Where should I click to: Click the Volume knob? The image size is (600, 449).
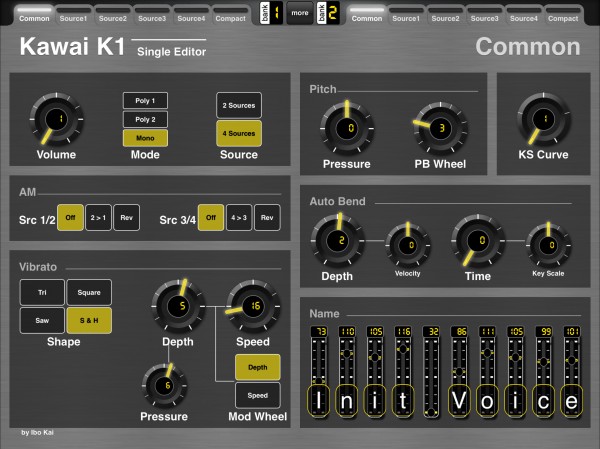click(x=57, y=119)
